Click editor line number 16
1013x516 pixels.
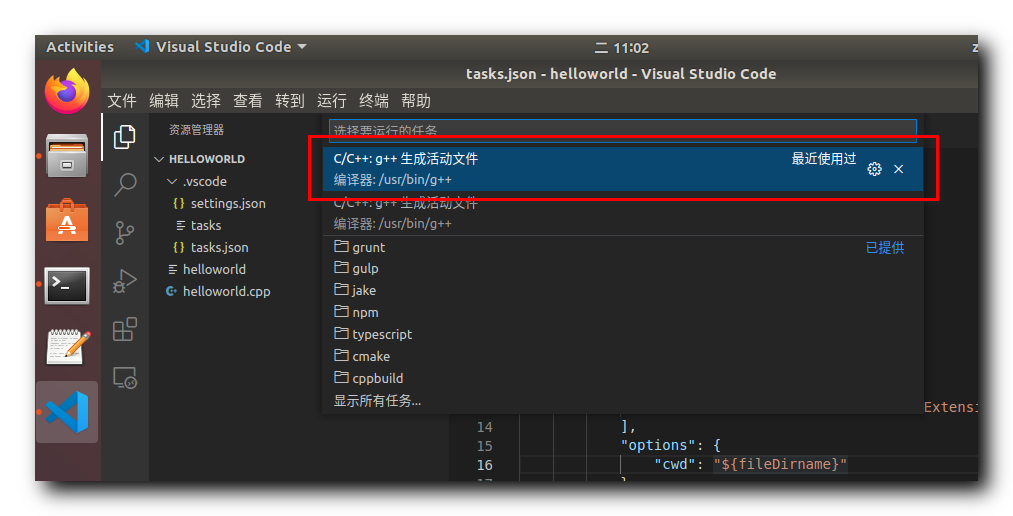point(485,465)
